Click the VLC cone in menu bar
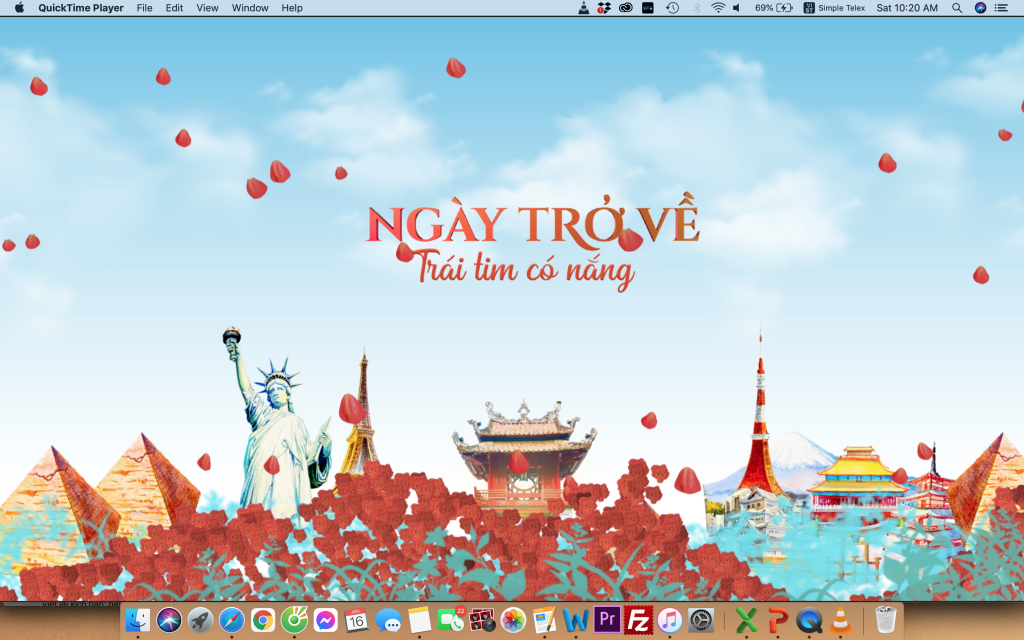Viewport: 1024px width, 640px height. [x=583, y=8]
